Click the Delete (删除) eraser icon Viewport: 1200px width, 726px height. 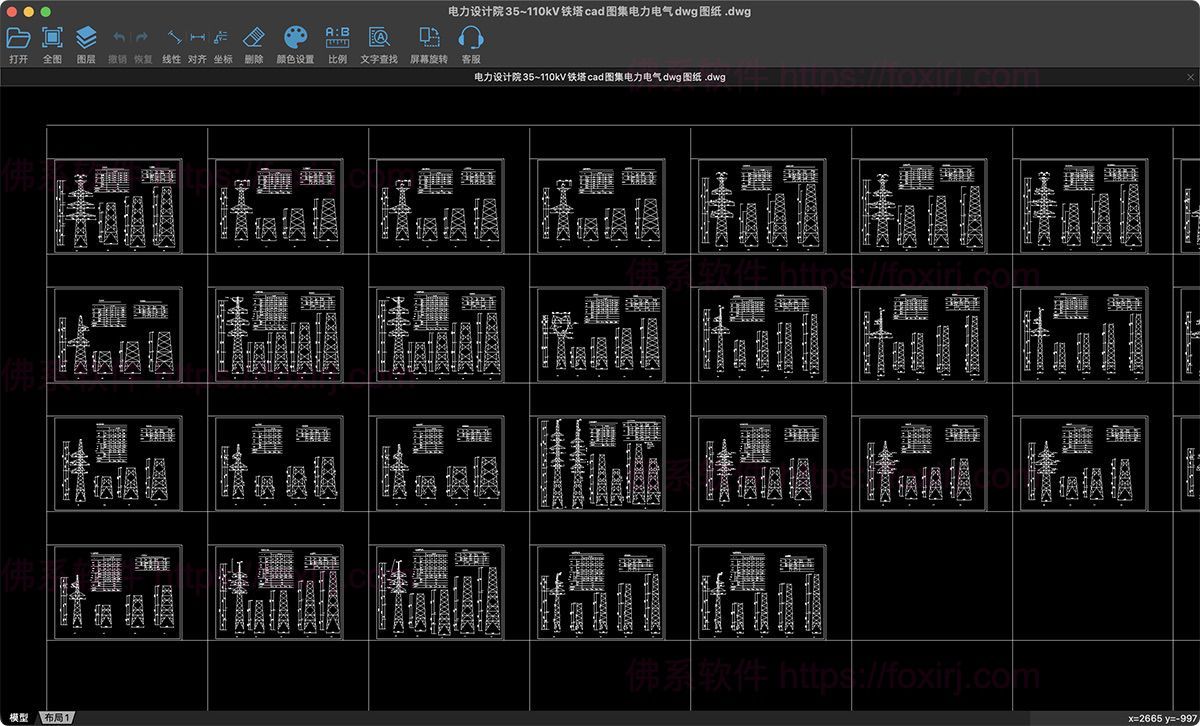tap(254, 39)
